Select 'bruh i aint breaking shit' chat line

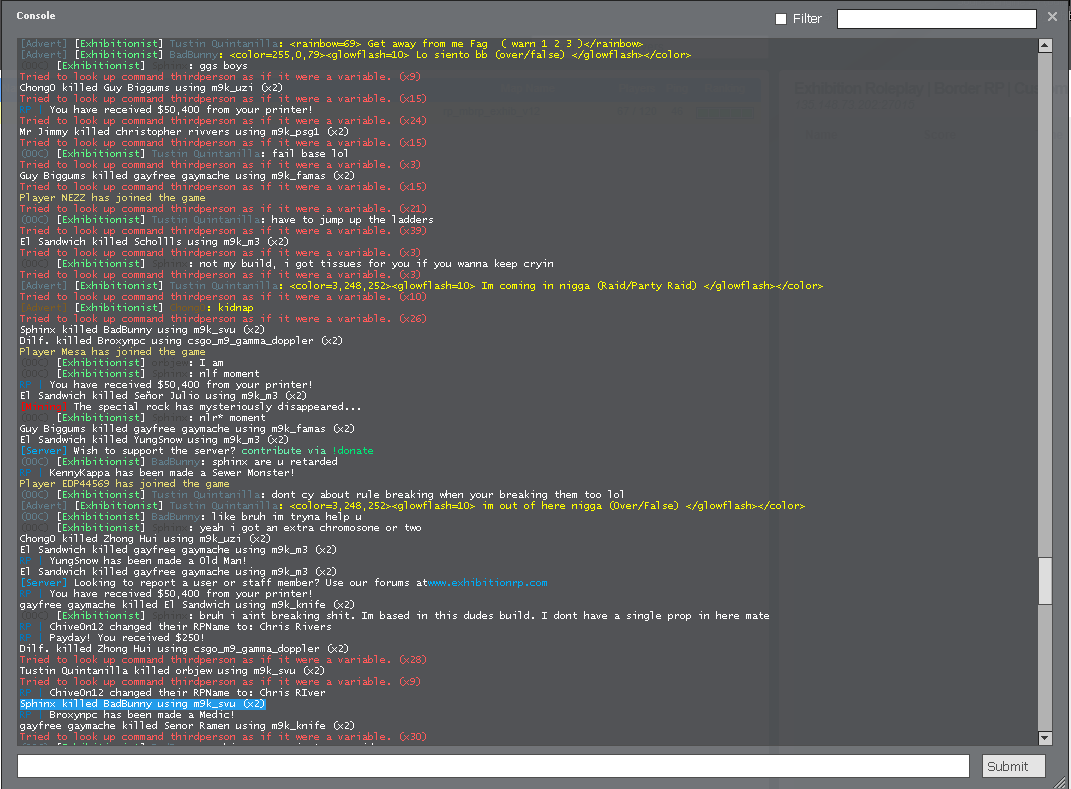tap(394, 616)
